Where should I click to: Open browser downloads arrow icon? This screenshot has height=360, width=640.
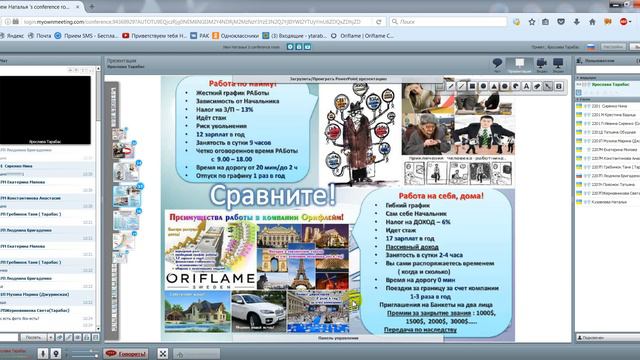tap(577, 22)
